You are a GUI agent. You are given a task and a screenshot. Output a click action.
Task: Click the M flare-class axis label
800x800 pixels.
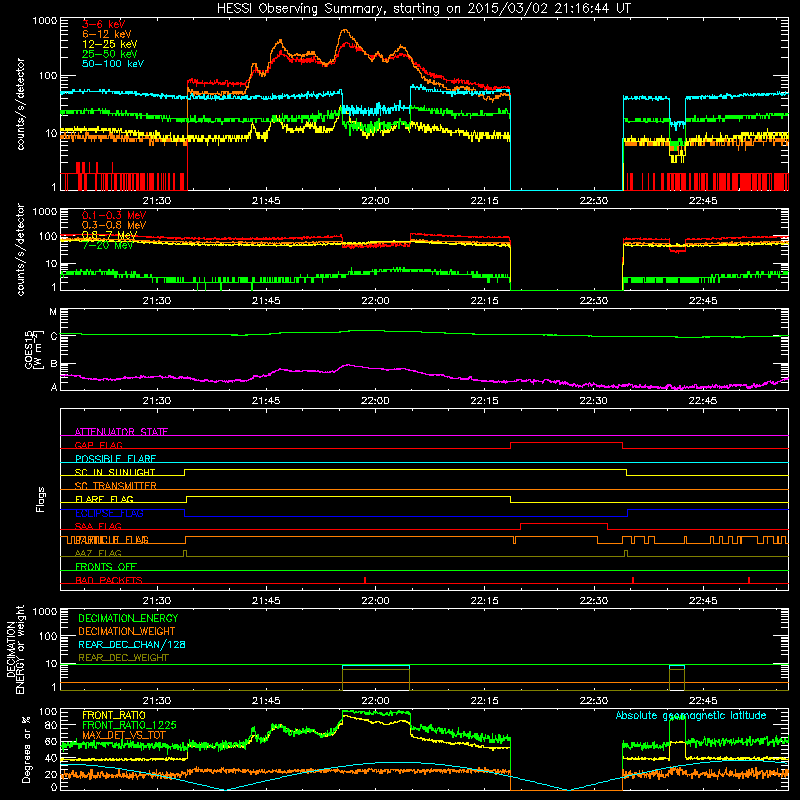(x=53, y=312)
